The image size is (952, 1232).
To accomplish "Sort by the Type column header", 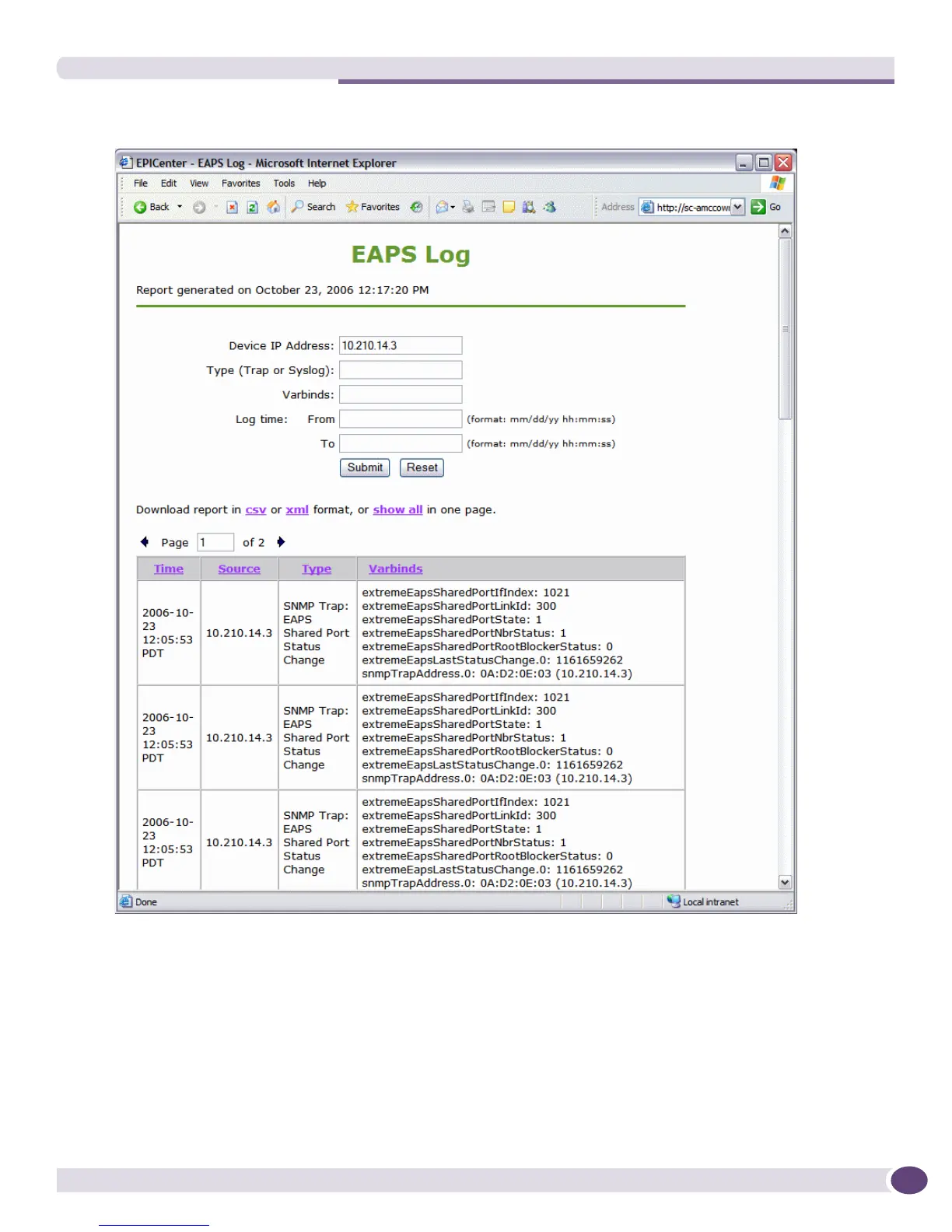I will coord(317,569).
